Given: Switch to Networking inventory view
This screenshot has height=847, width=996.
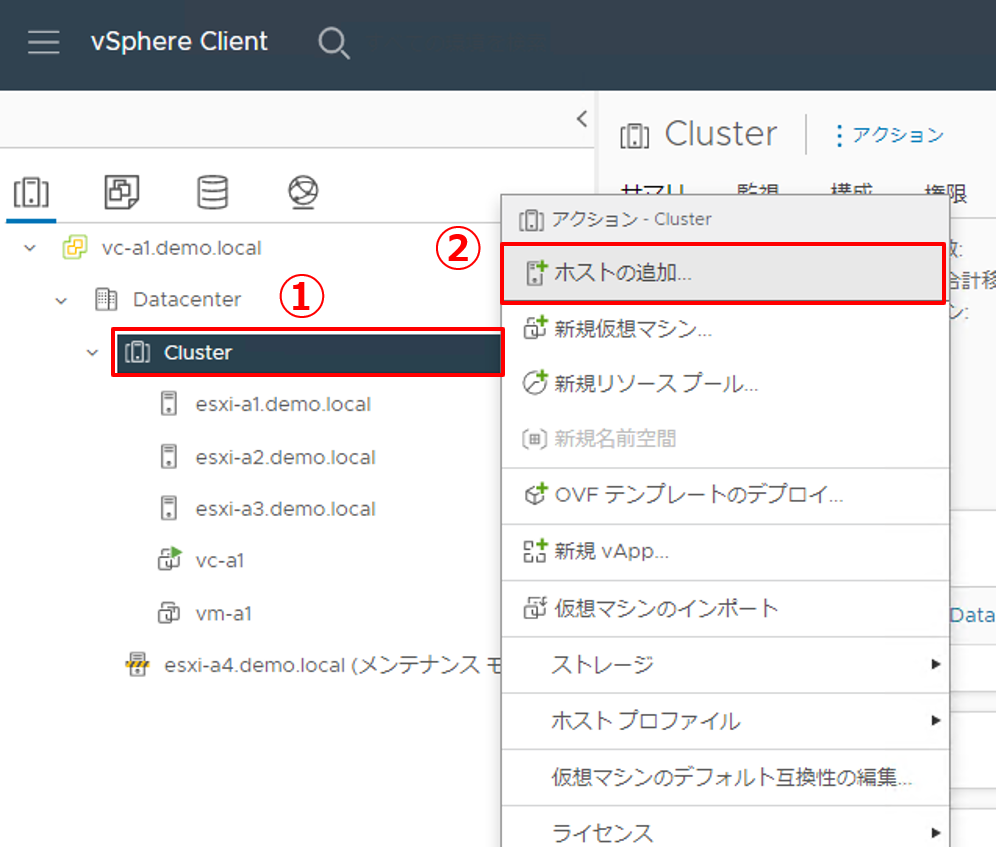Looking at the screenshot, I should pyautogui.click(x=303, y=192).
